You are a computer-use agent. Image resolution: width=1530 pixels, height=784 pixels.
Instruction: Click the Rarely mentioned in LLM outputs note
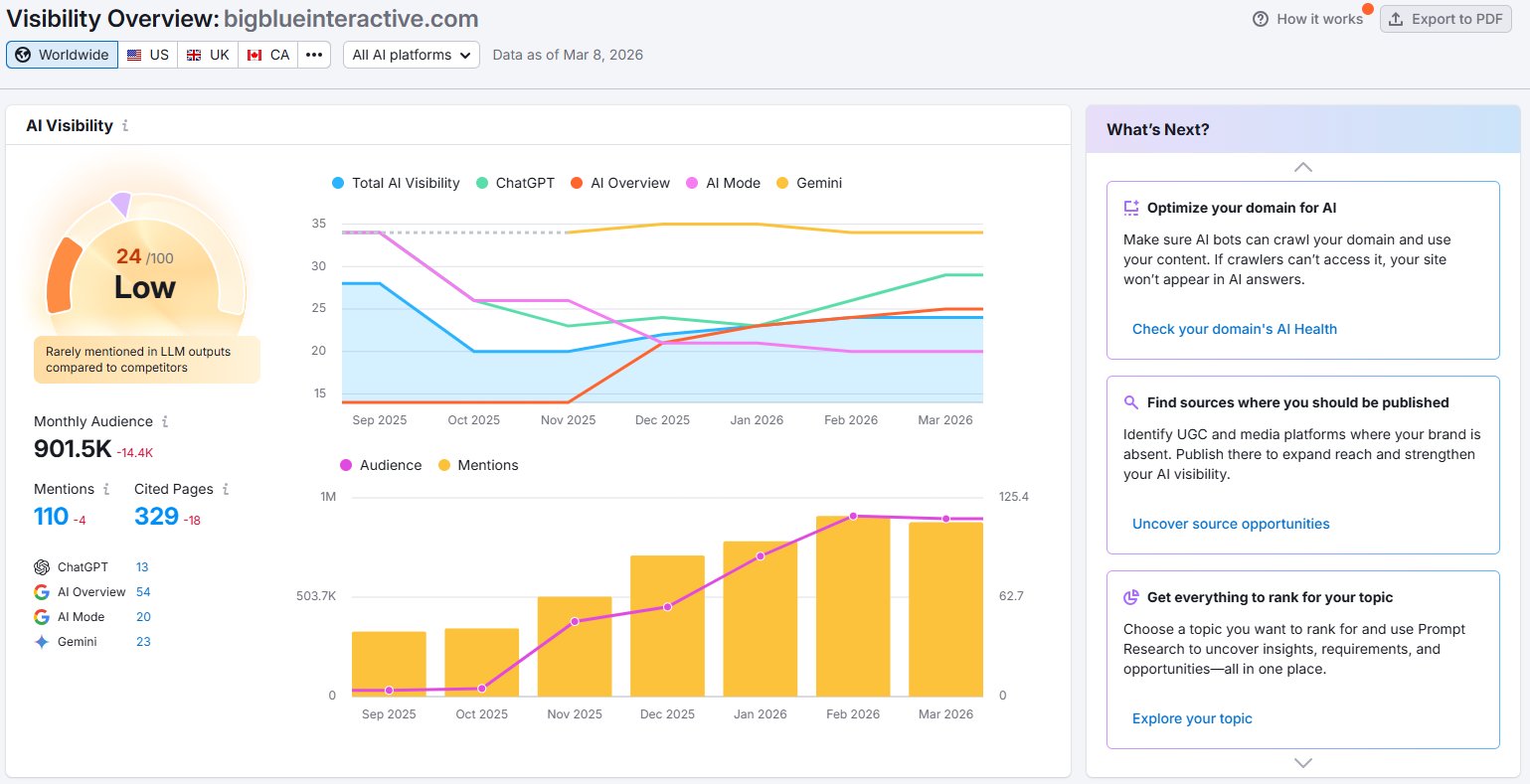tap(147, 360)
